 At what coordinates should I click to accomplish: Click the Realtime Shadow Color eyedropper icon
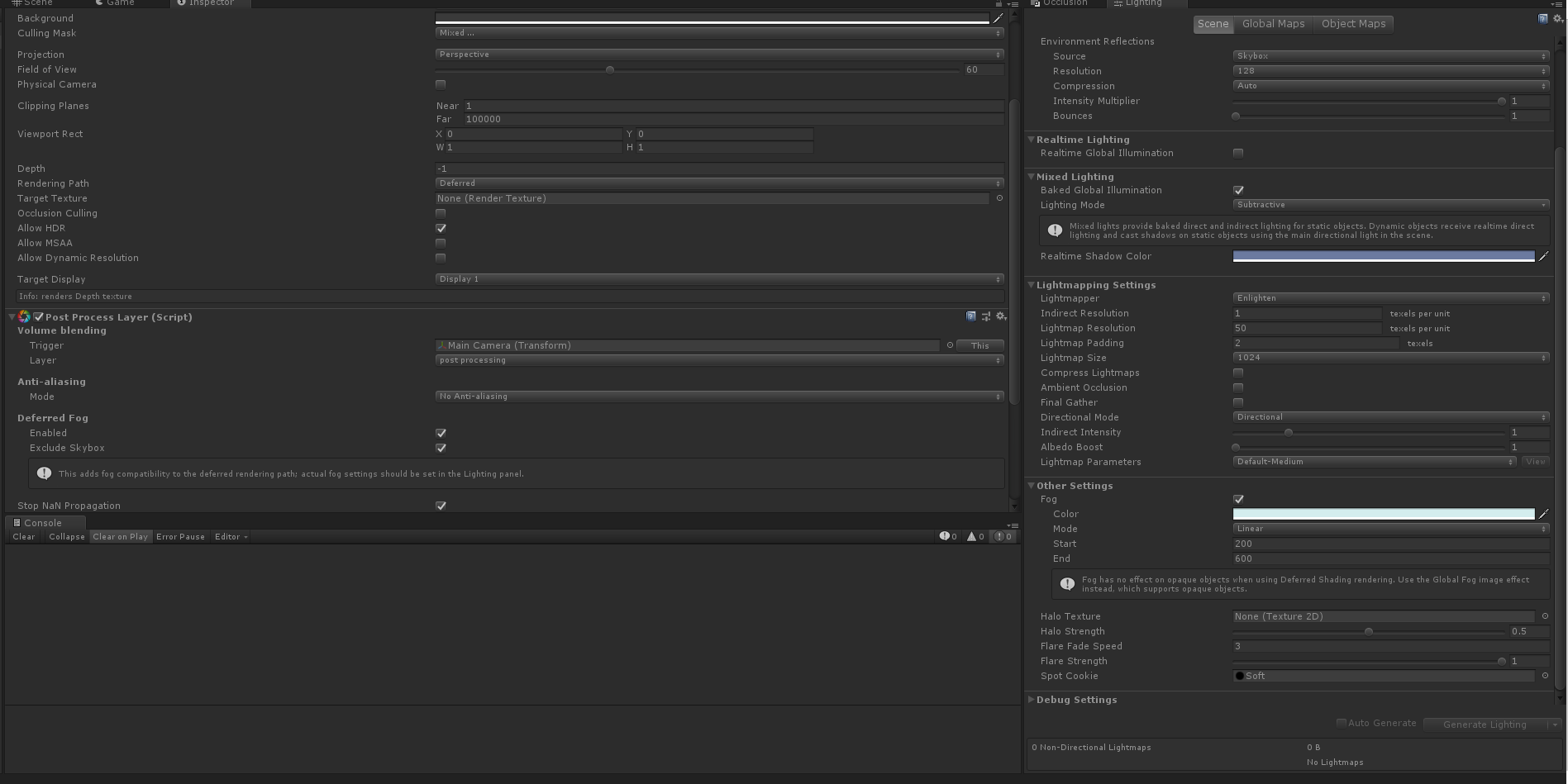point(1544,256)
